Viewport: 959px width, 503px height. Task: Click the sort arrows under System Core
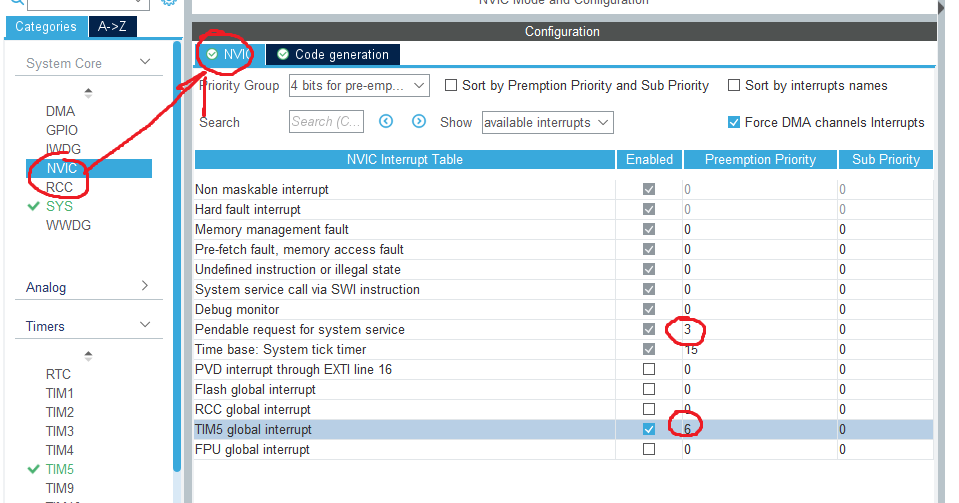(x=88, y=93)
